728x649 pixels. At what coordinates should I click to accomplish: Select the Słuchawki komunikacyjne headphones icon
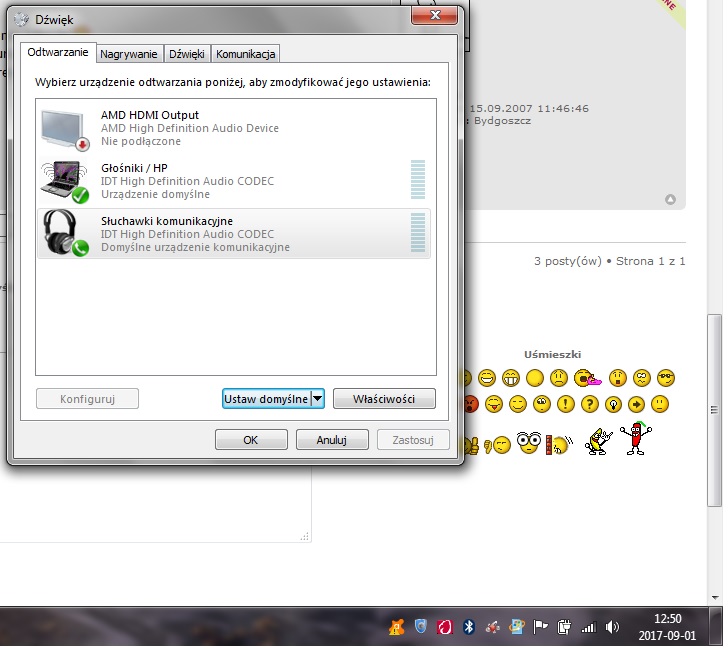tap(64, 232)
